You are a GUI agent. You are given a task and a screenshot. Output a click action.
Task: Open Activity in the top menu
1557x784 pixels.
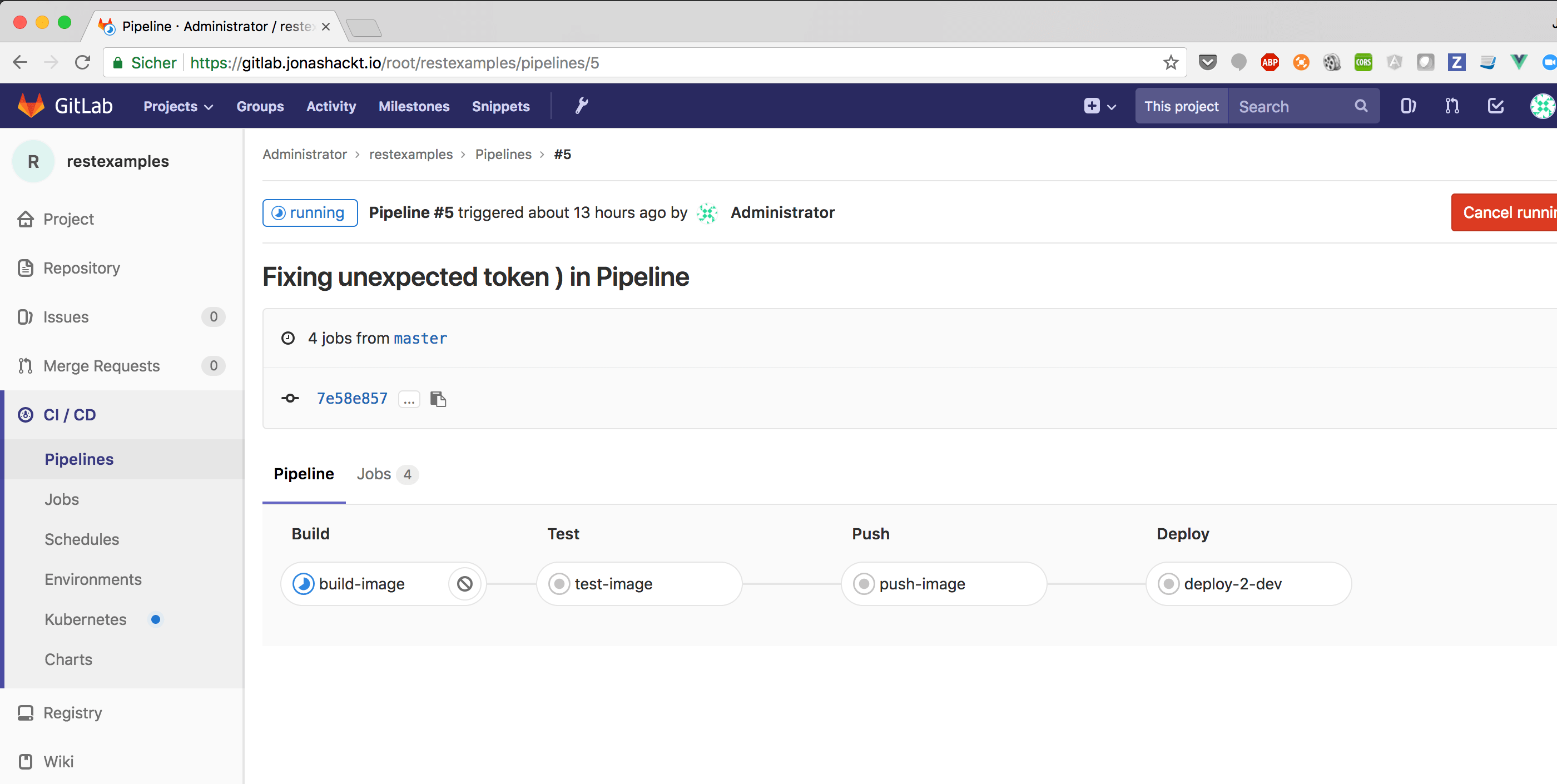click(331, 106)
